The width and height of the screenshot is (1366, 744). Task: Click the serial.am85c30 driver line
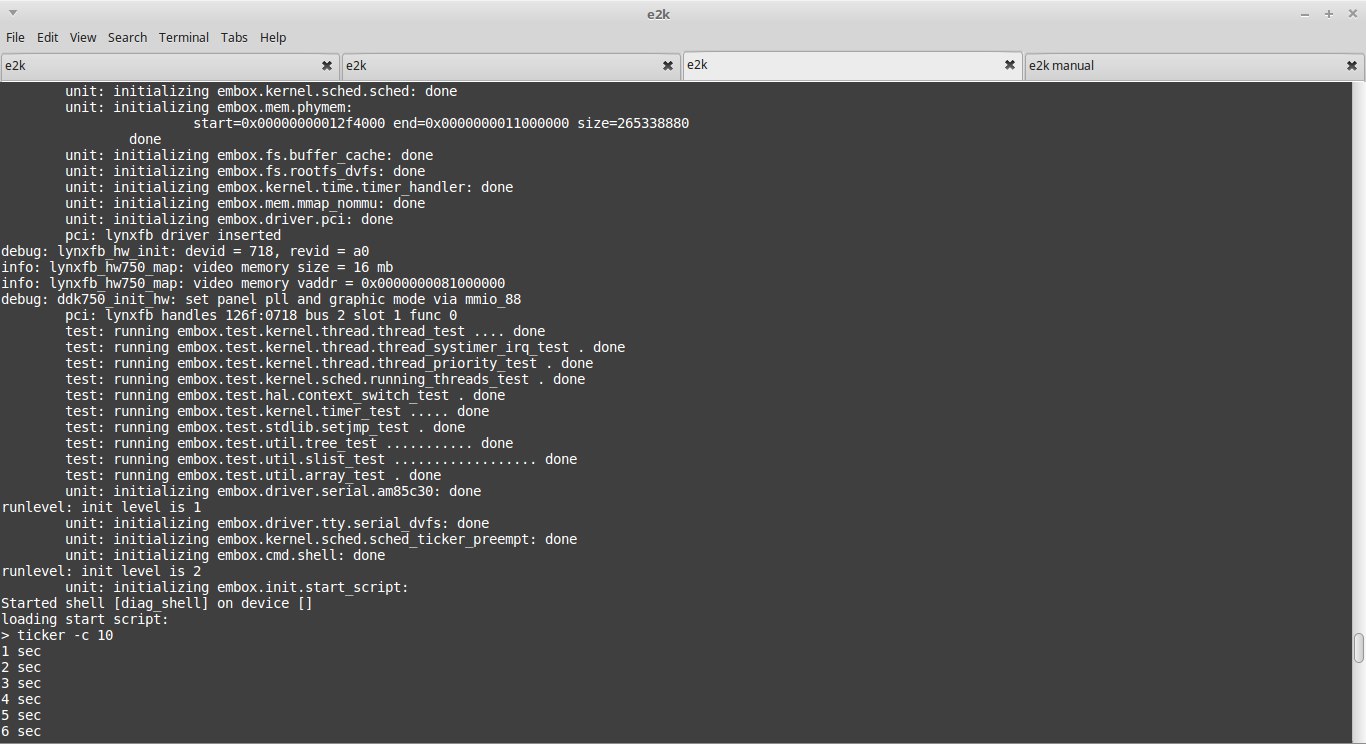[273, 491]
